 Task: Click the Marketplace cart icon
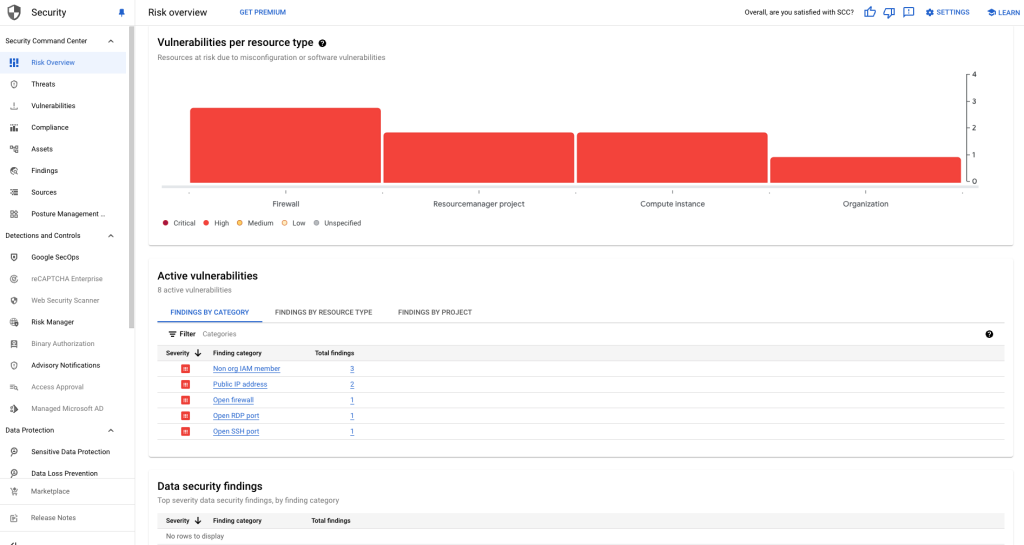pyautogui.click(x=14, y=491)
